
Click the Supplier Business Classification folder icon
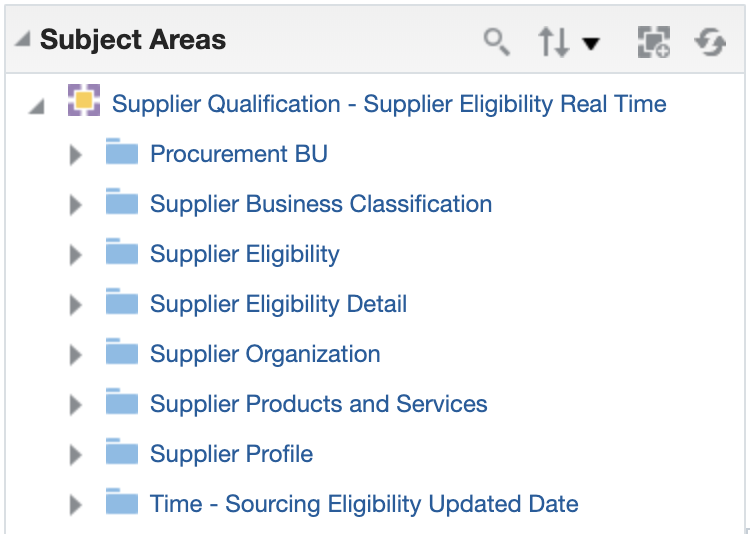coord(121,203)
